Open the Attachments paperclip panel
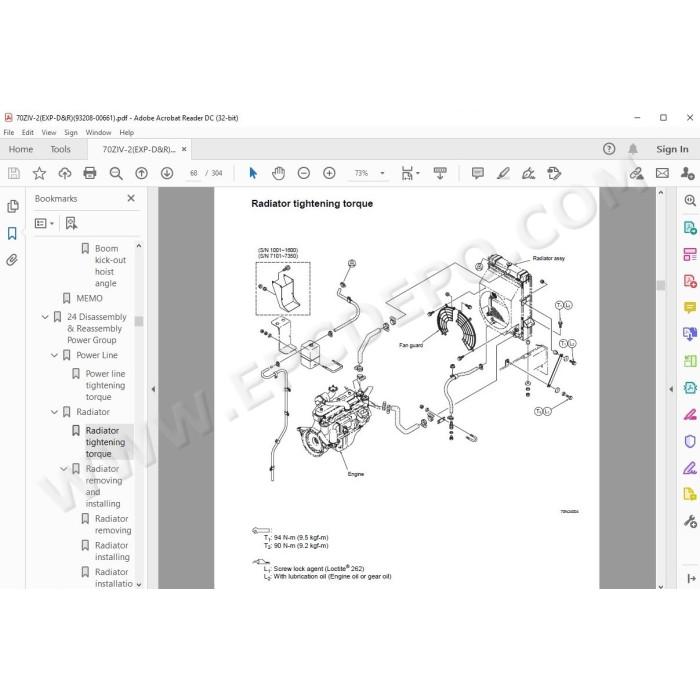This screenshot has height=700, width=700. [x=12, y=260]
